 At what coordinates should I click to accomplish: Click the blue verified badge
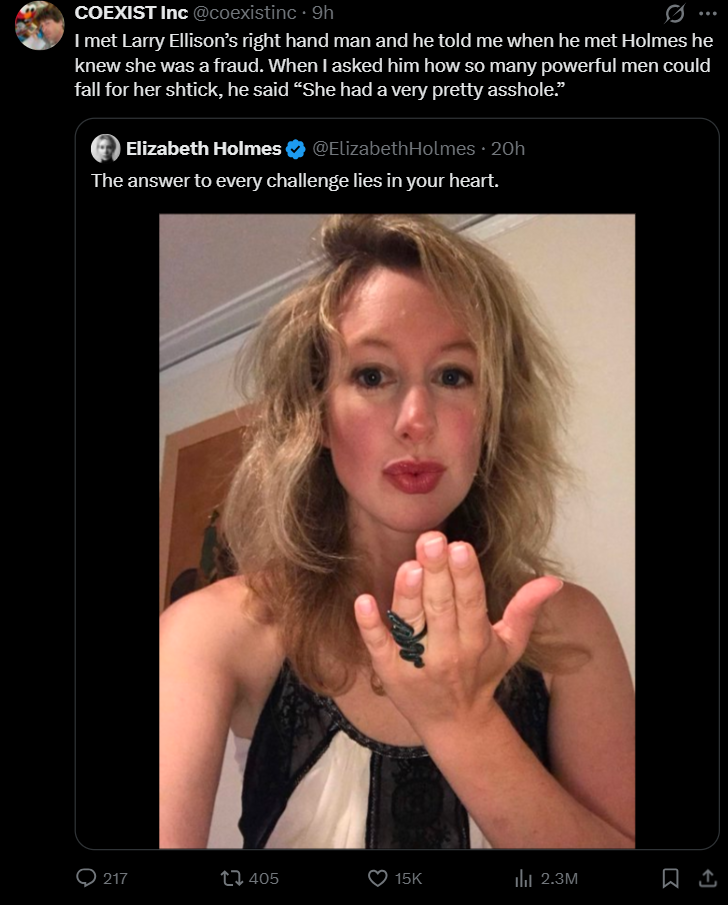click(296, 149)
